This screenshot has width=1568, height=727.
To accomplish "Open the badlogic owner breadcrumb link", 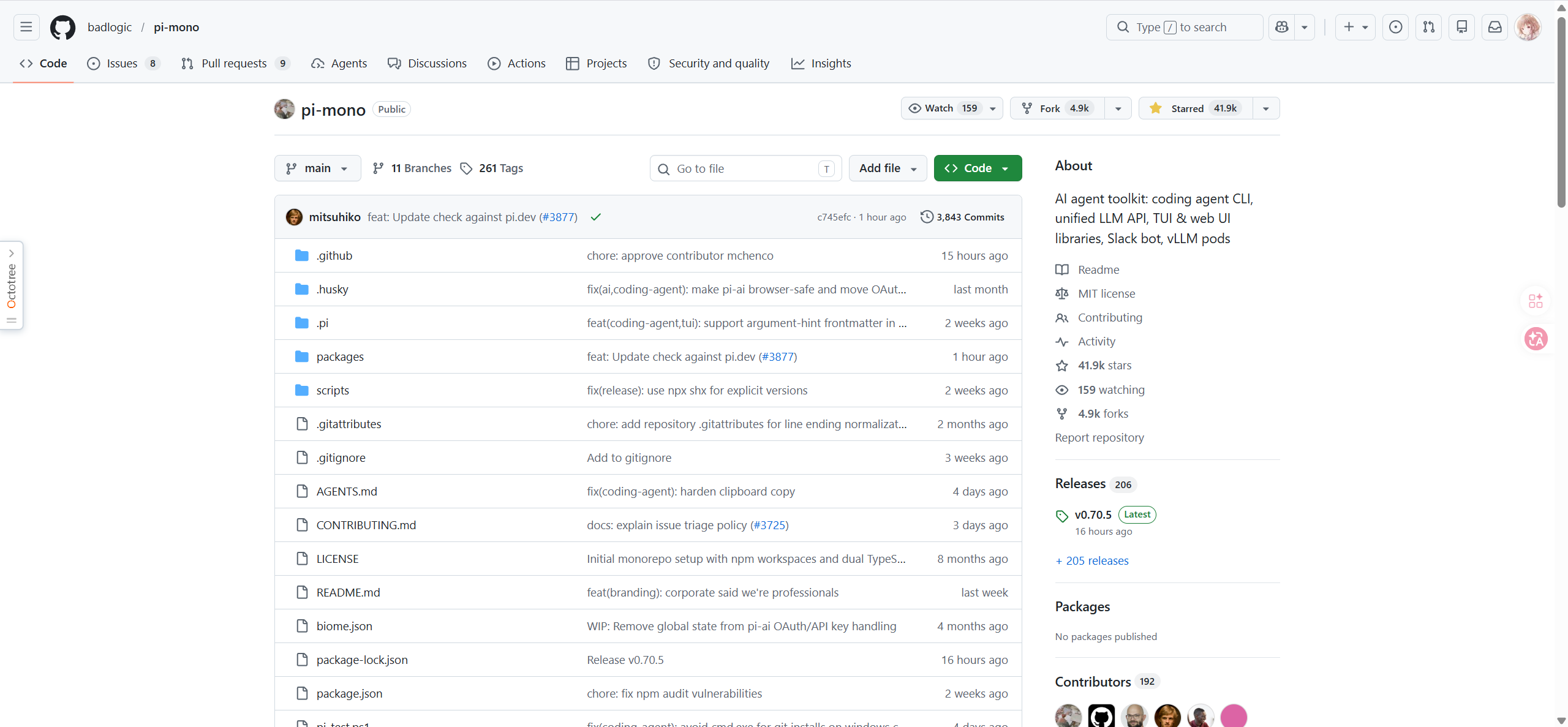I will (x=110, y=27).
